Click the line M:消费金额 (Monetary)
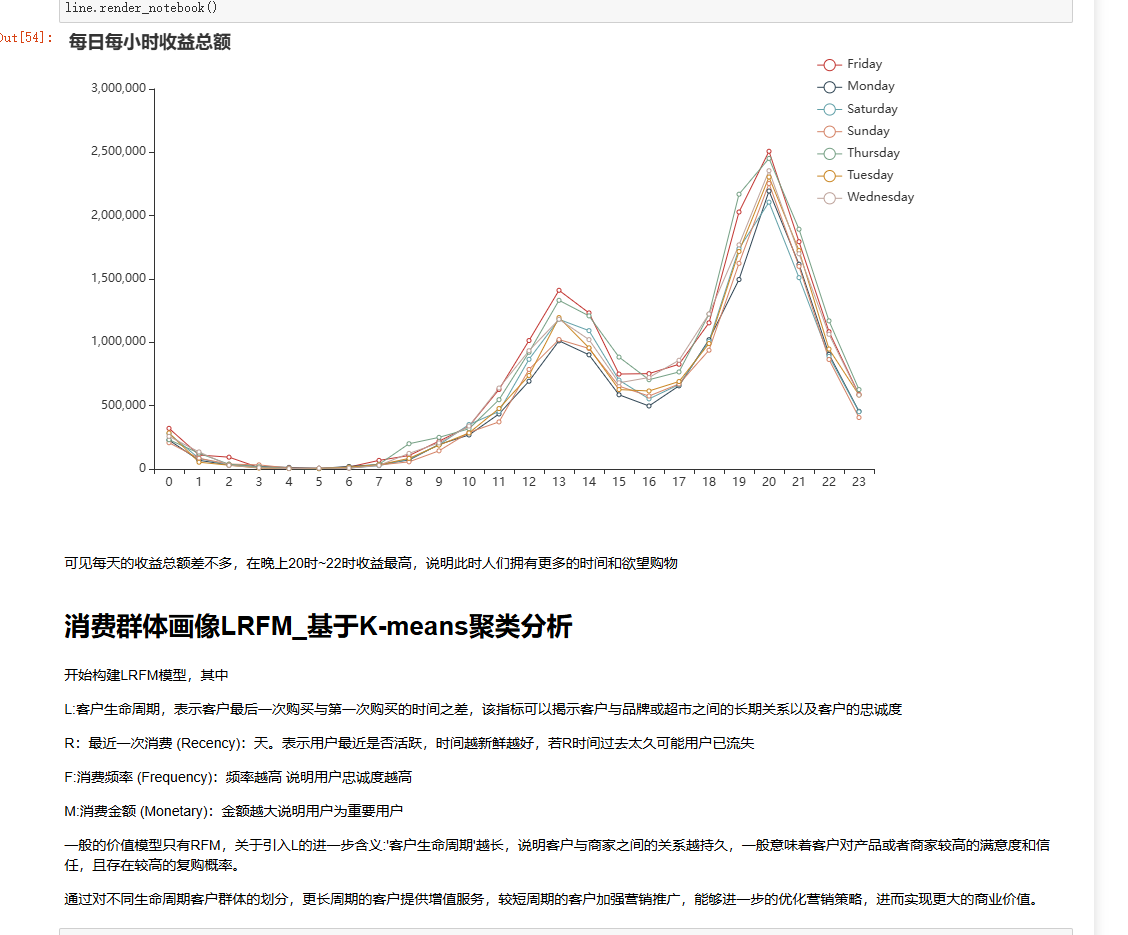 [233, 811]
